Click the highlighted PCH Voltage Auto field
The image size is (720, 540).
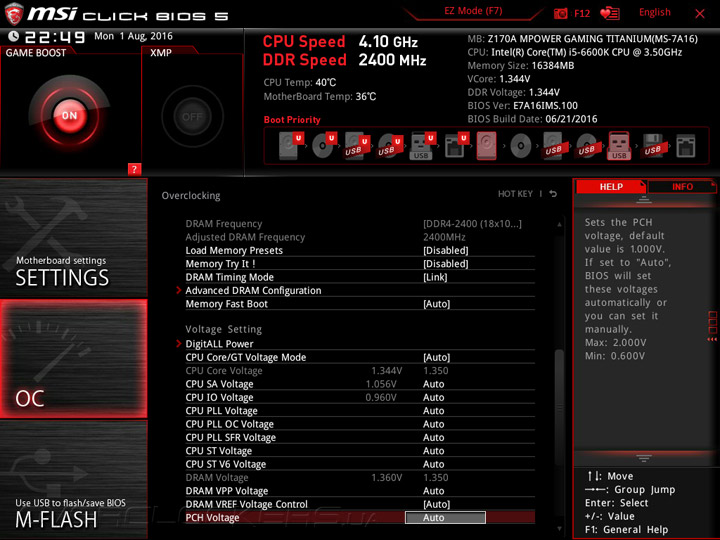click(445, 518)
